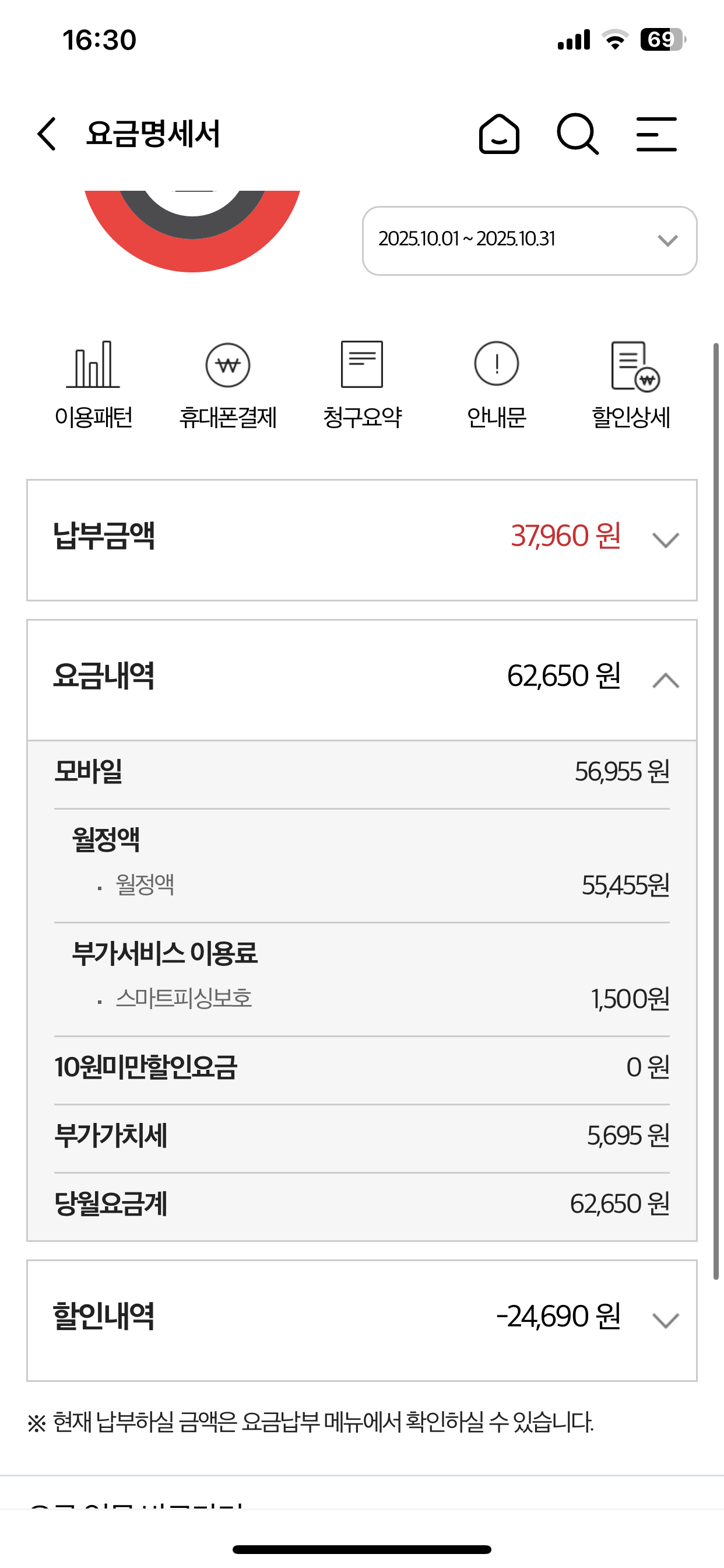
Task: Expand the 납부금액 section chevron
Action: click(x=665, y=540)
